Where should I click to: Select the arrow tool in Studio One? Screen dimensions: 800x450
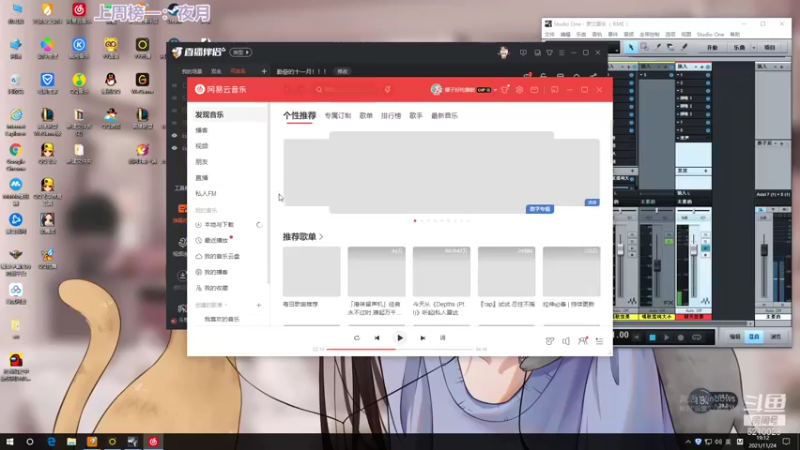[x=631, y=47]
